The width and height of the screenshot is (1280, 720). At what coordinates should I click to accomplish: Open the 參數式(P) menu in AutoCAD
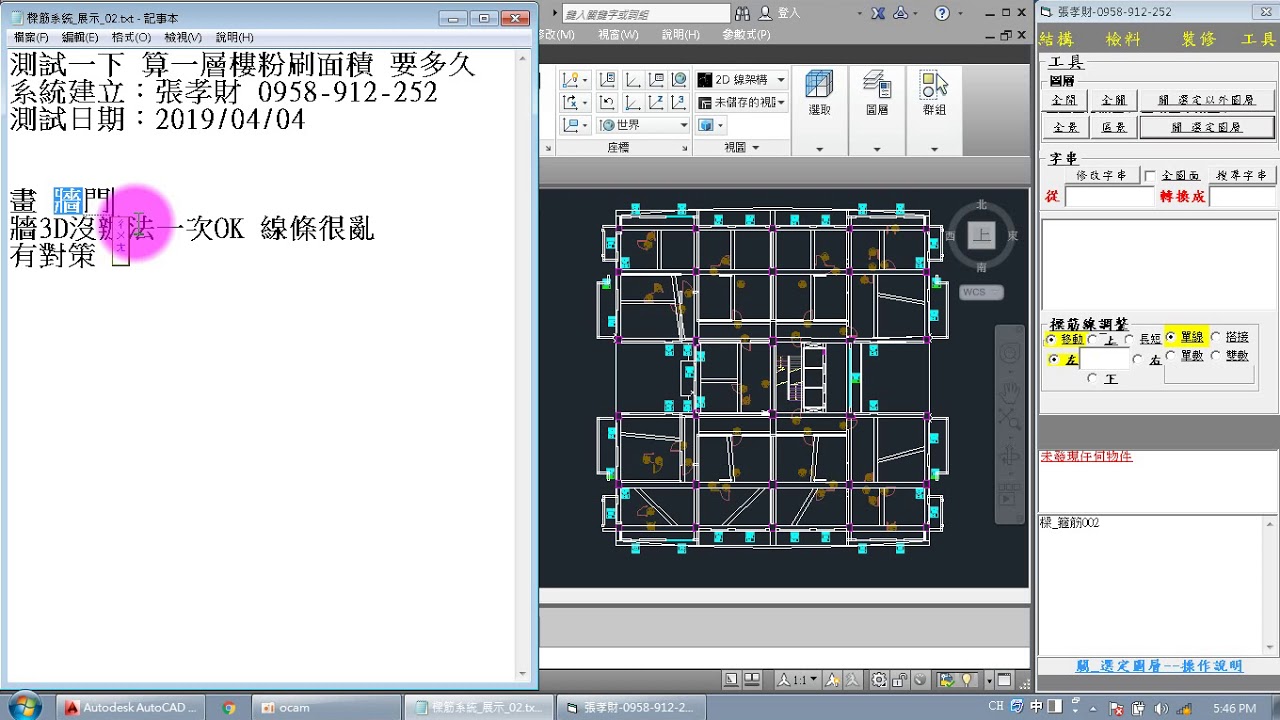tap(746, 34)
